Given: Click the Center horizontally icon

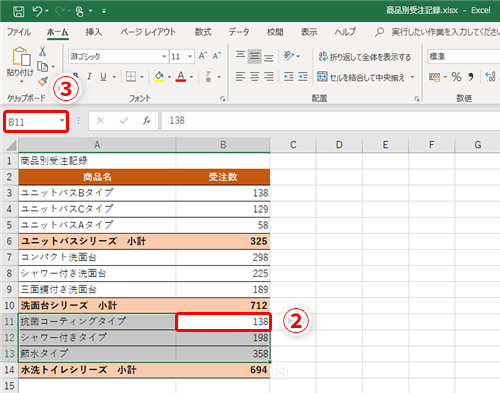Looking at the screenshot, I should tap(255, 77).
